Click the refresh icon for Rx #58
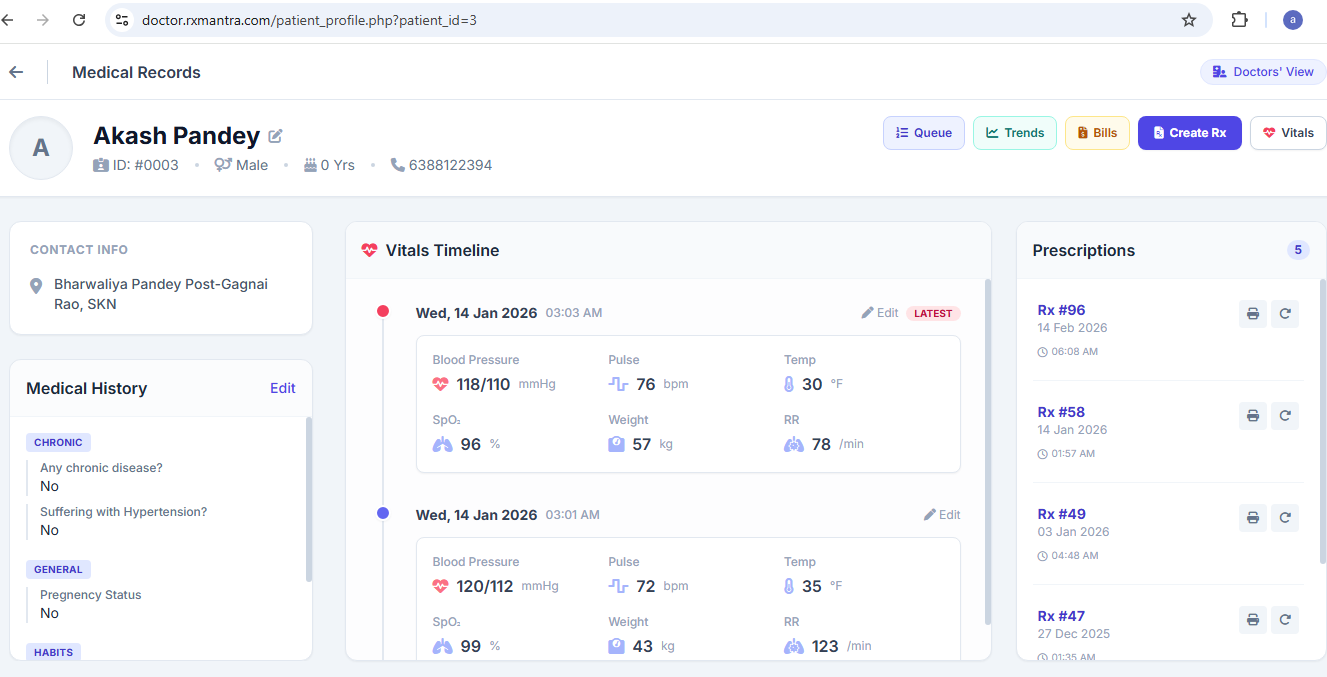1327x677 pixels. tap(1285, 416)
